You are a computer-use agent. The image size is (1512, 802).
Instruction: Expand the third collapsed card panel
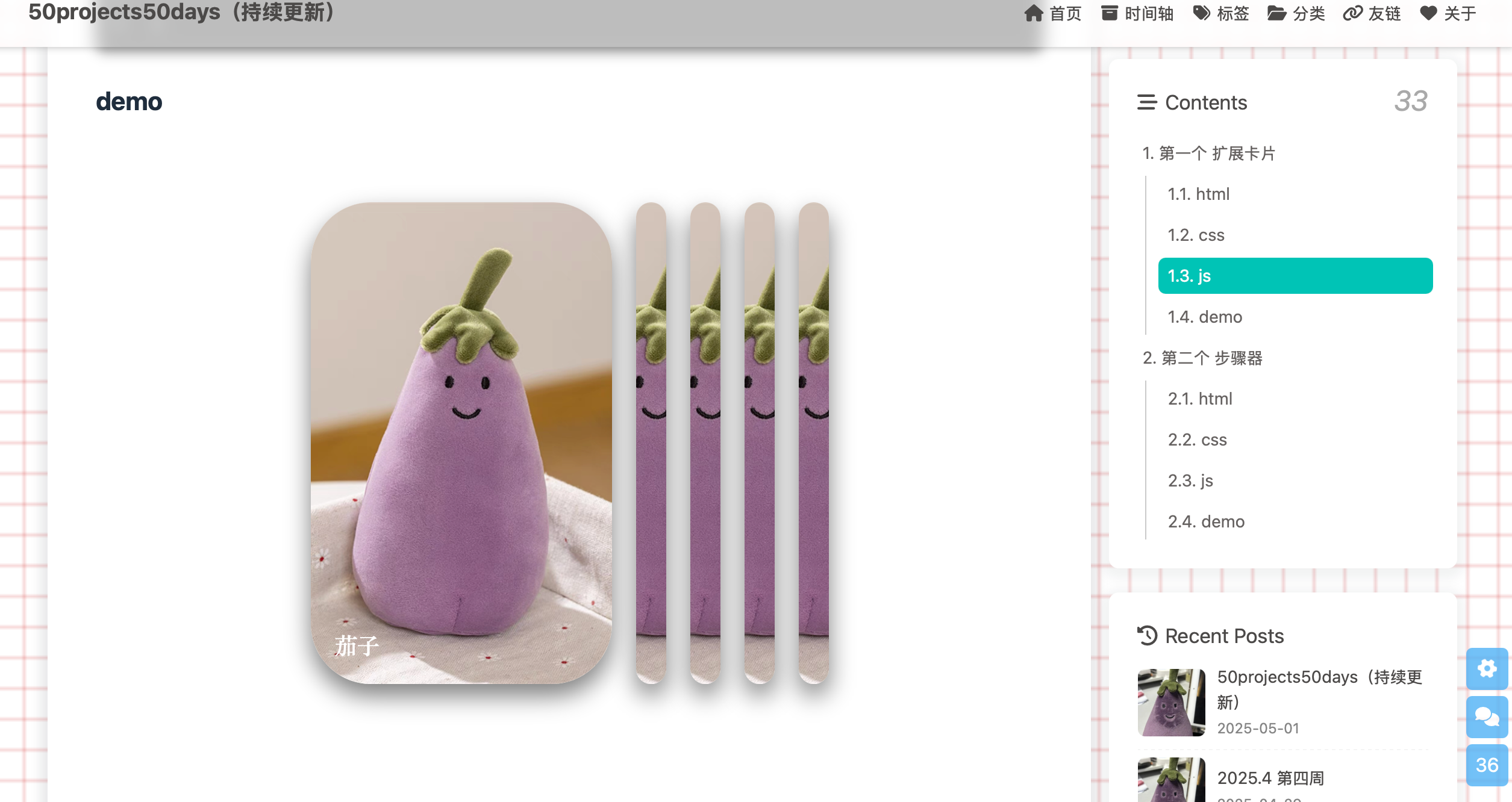coord(760,443)
